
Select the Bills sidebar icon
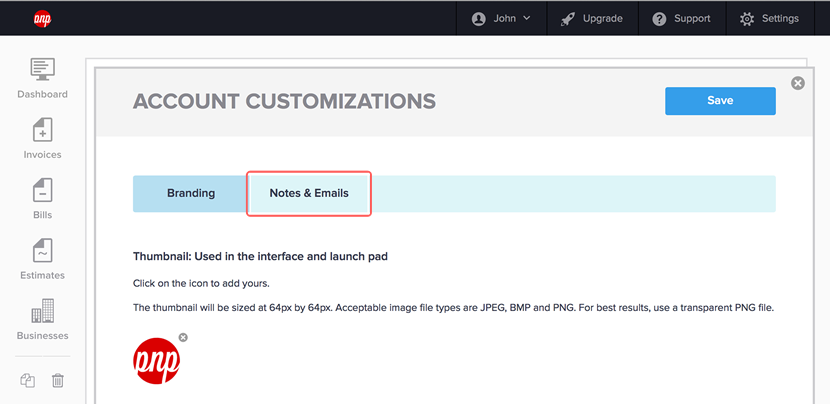tap(42, 199)
